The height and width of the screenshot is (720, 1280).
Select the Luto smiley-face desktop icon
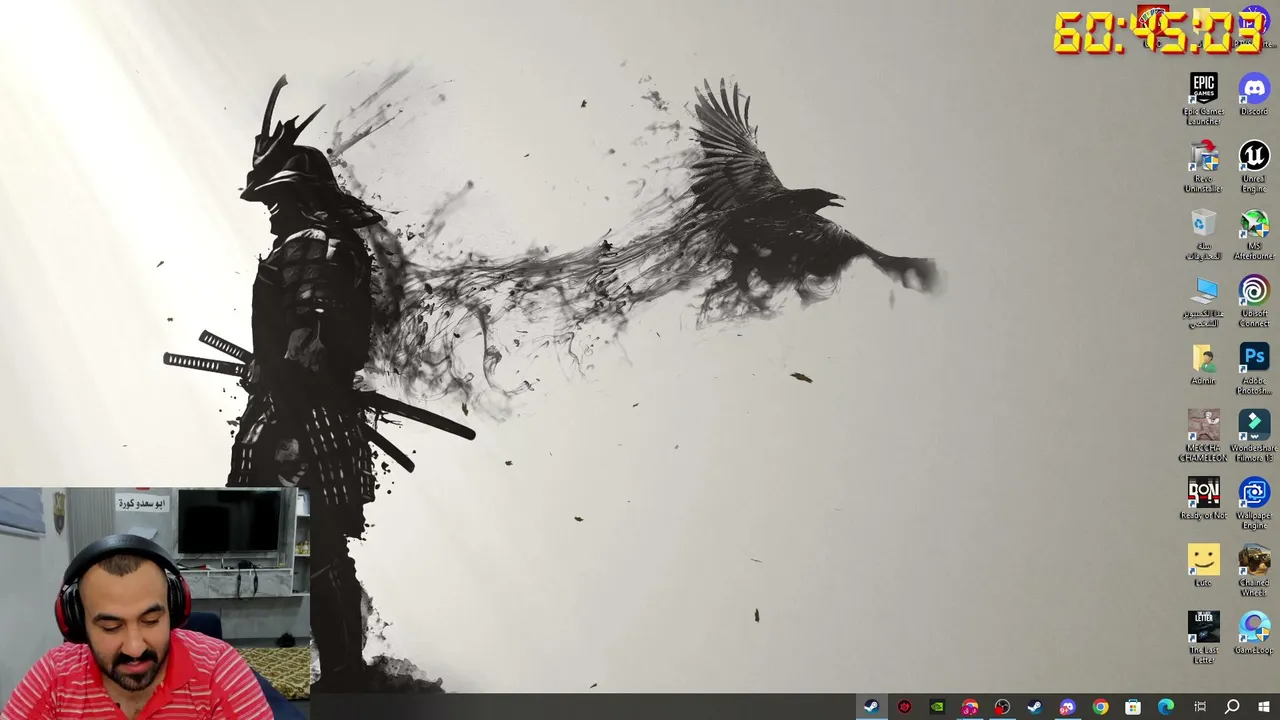click(1203, 566)
